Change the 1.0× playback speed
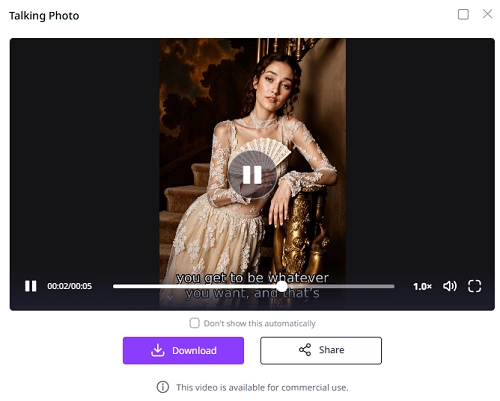The width and height of the screenshot is (500, 401). 422,286
